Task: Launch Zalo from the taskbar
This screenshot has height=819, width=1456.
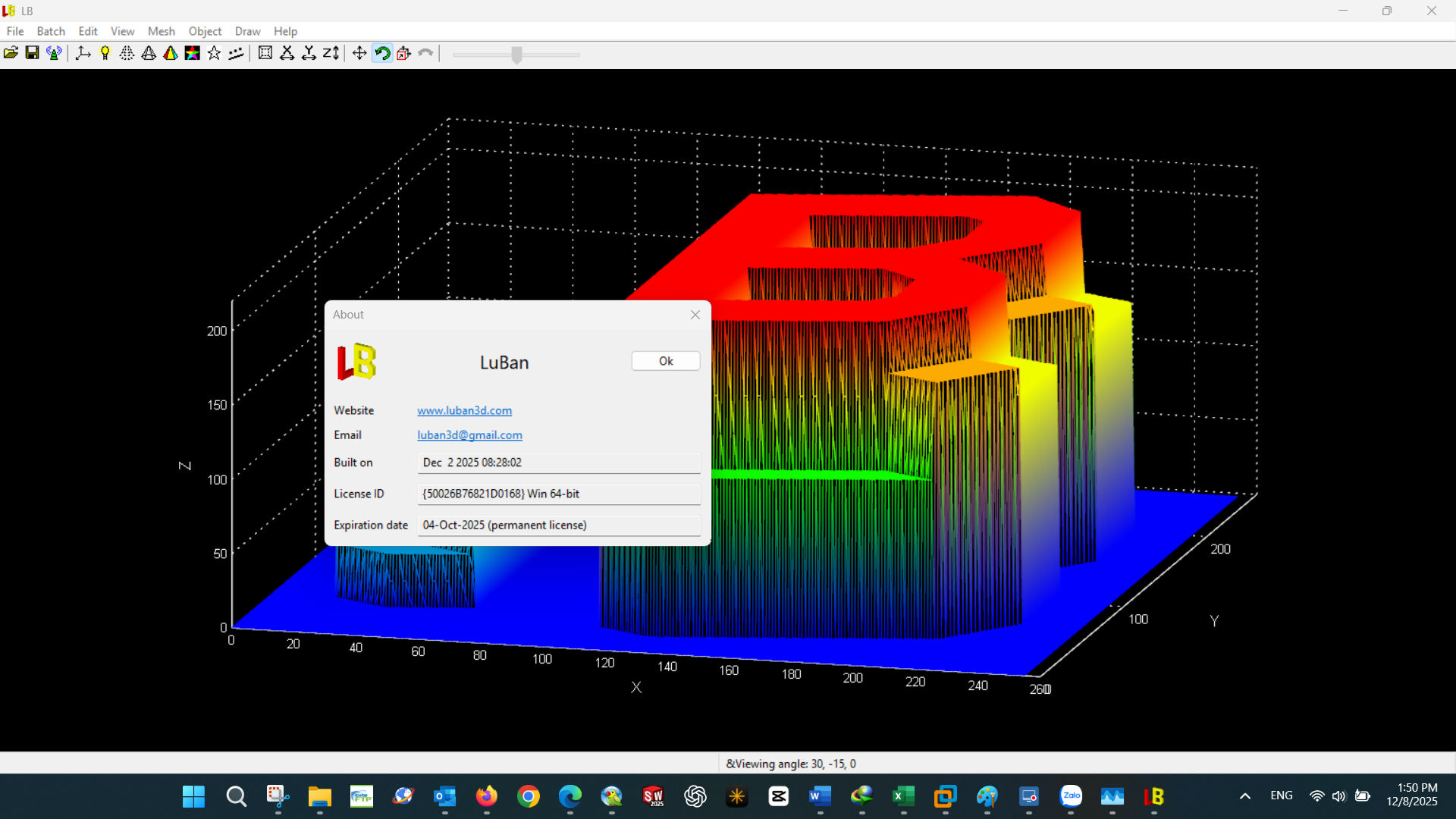Action: tap(1070, 797)
